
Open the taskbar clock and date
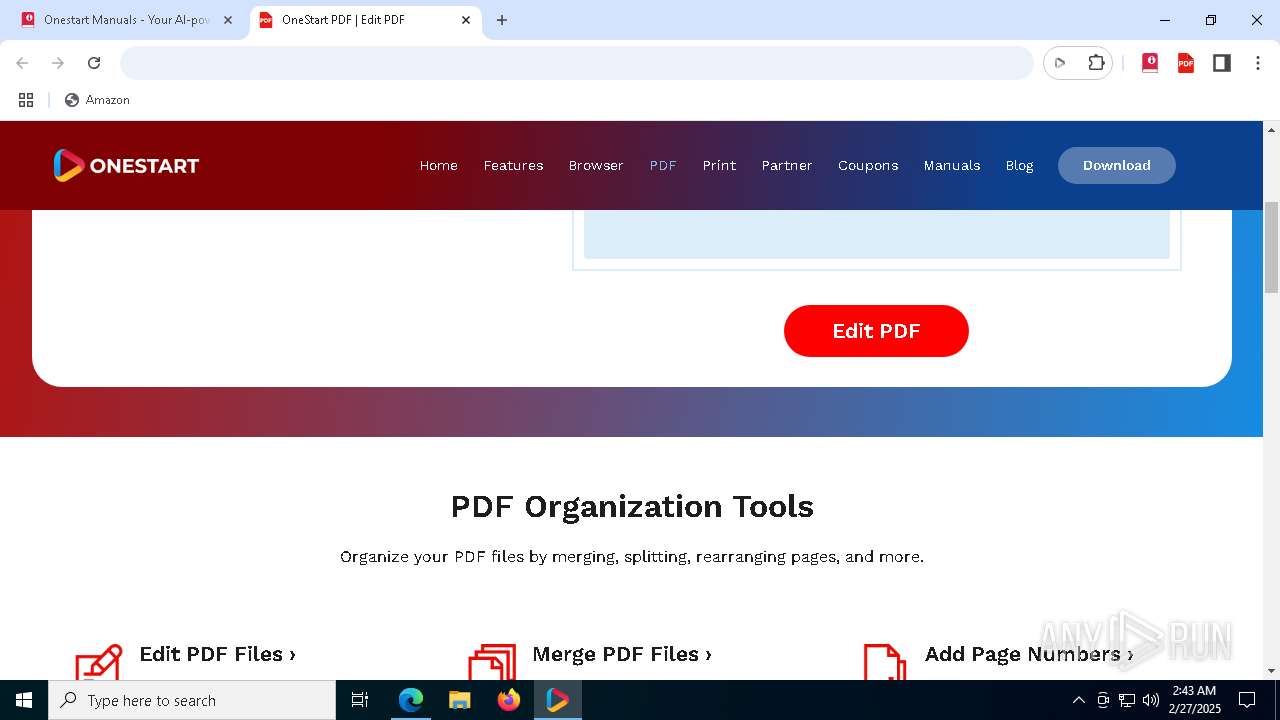click(x=1193, y=700)
